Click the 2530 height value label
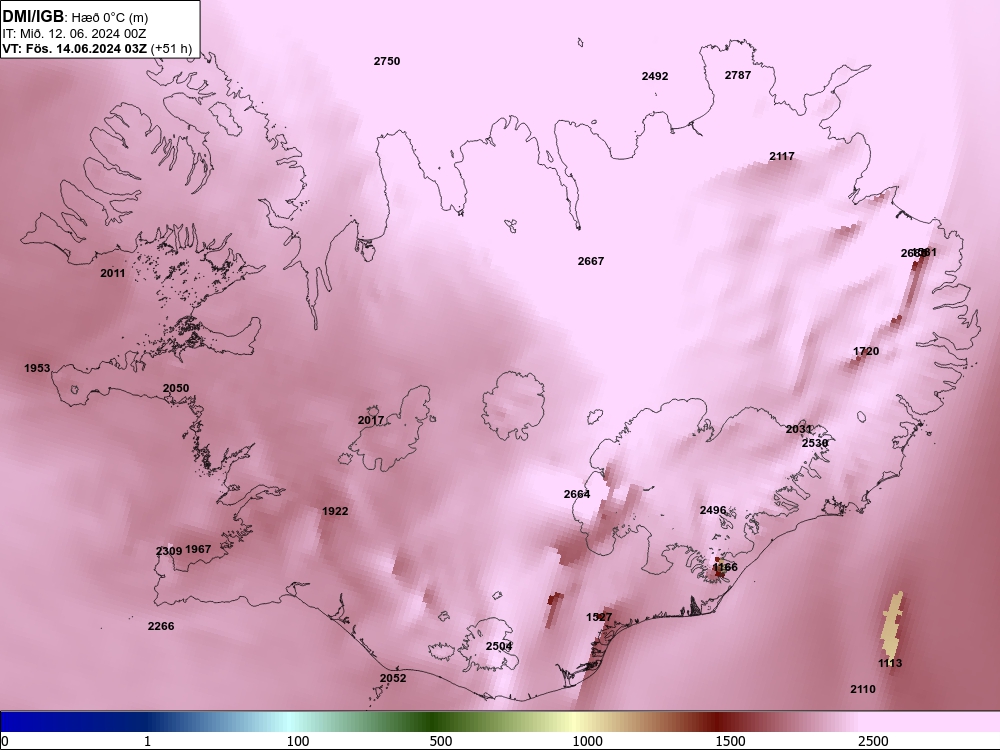Viewport: 1000px width, 750px height. pos(814,443)
